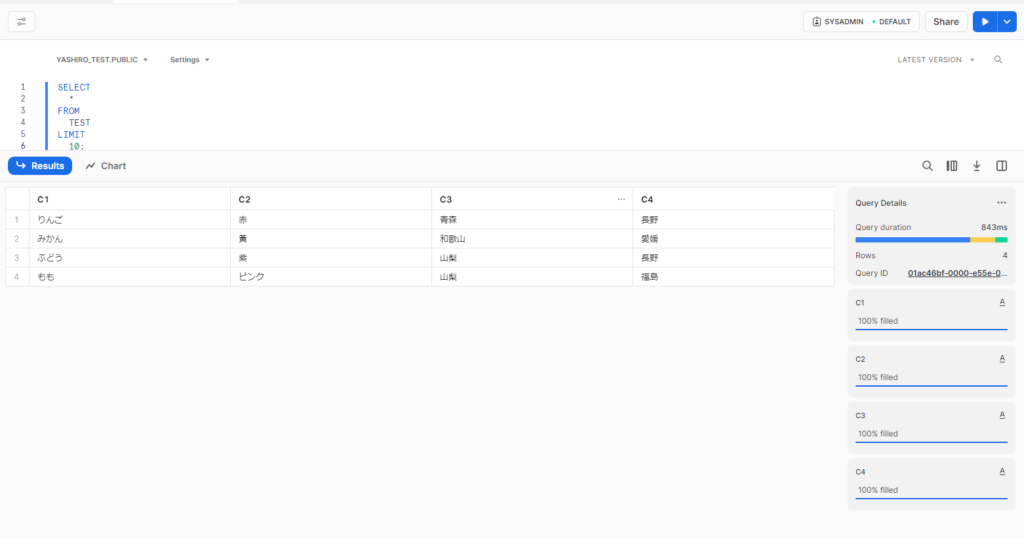This screenshot has width=1024, height=538.
Task: Switch to the Chart tab
Action: (x=106, y=166)
